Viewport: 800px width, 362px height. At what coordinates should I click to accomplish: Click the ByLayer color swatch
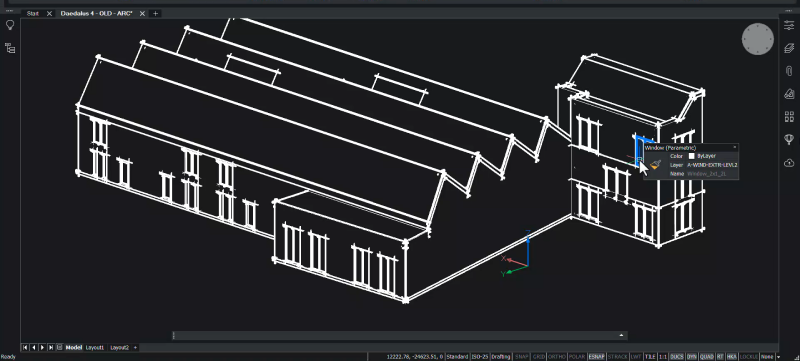692,156
